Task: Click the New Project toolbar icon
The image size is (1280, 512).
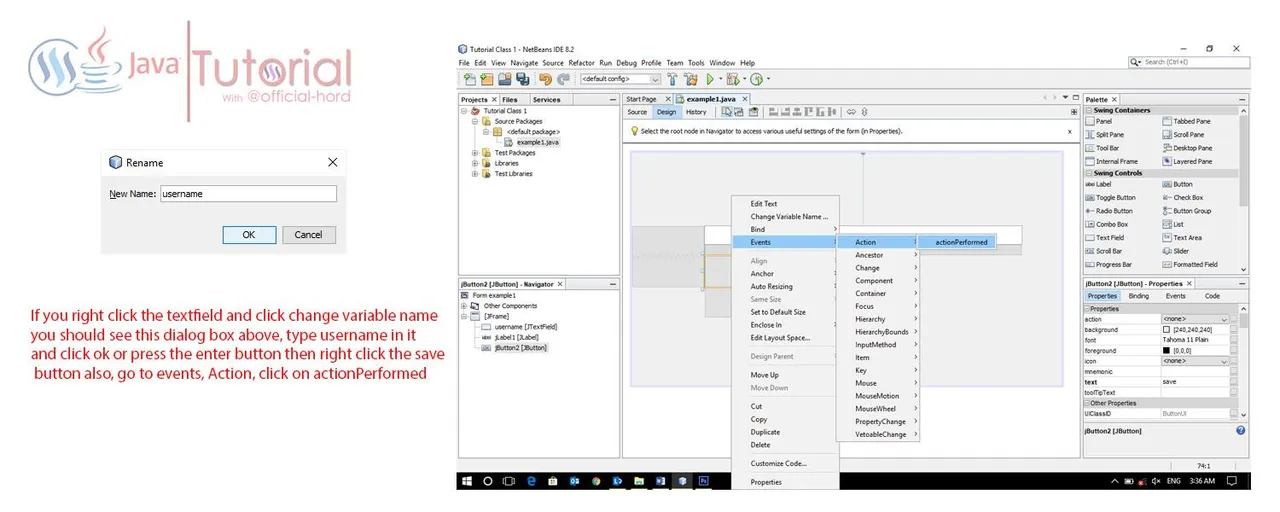Action: click(485, 79)
